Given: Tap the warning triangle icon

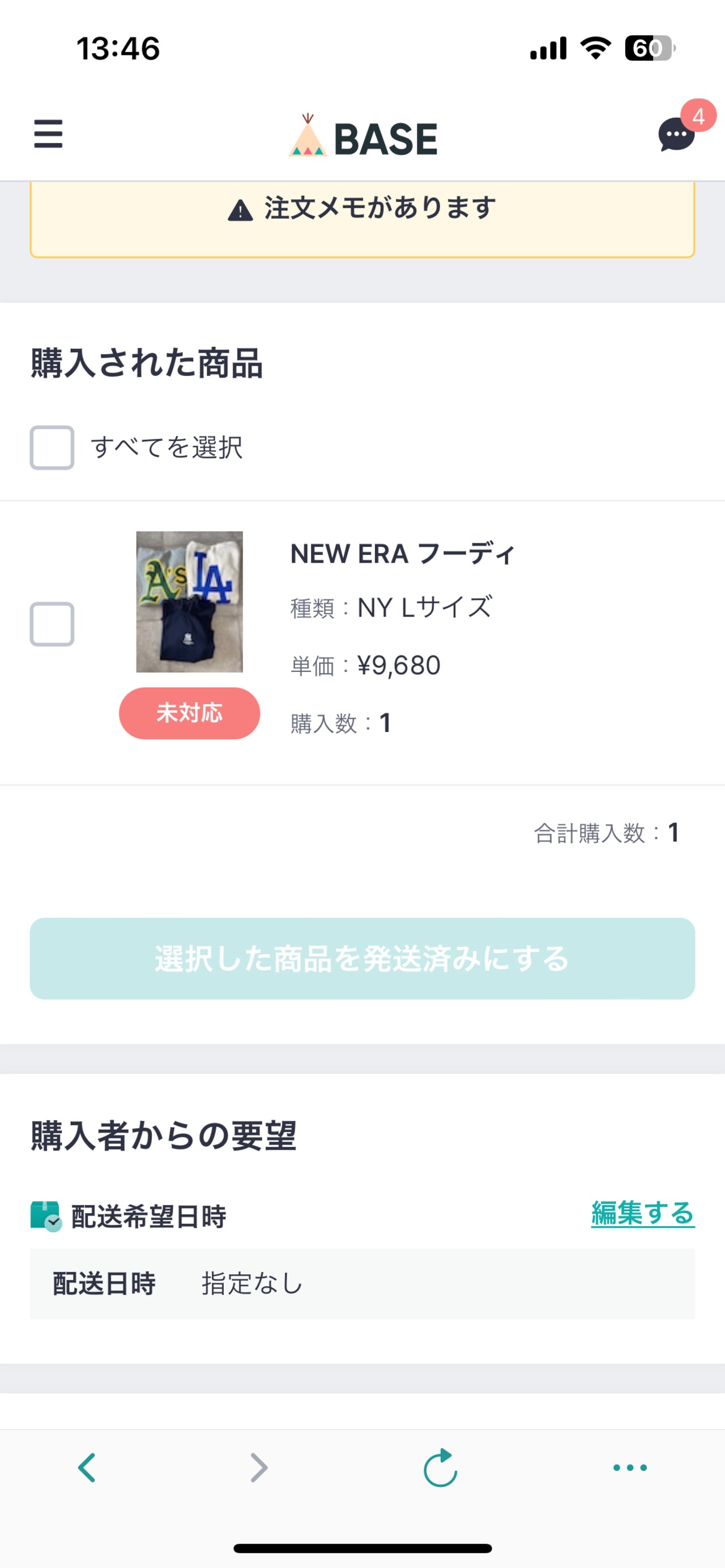Looking at the screenshot, I should tap(240, 211).
